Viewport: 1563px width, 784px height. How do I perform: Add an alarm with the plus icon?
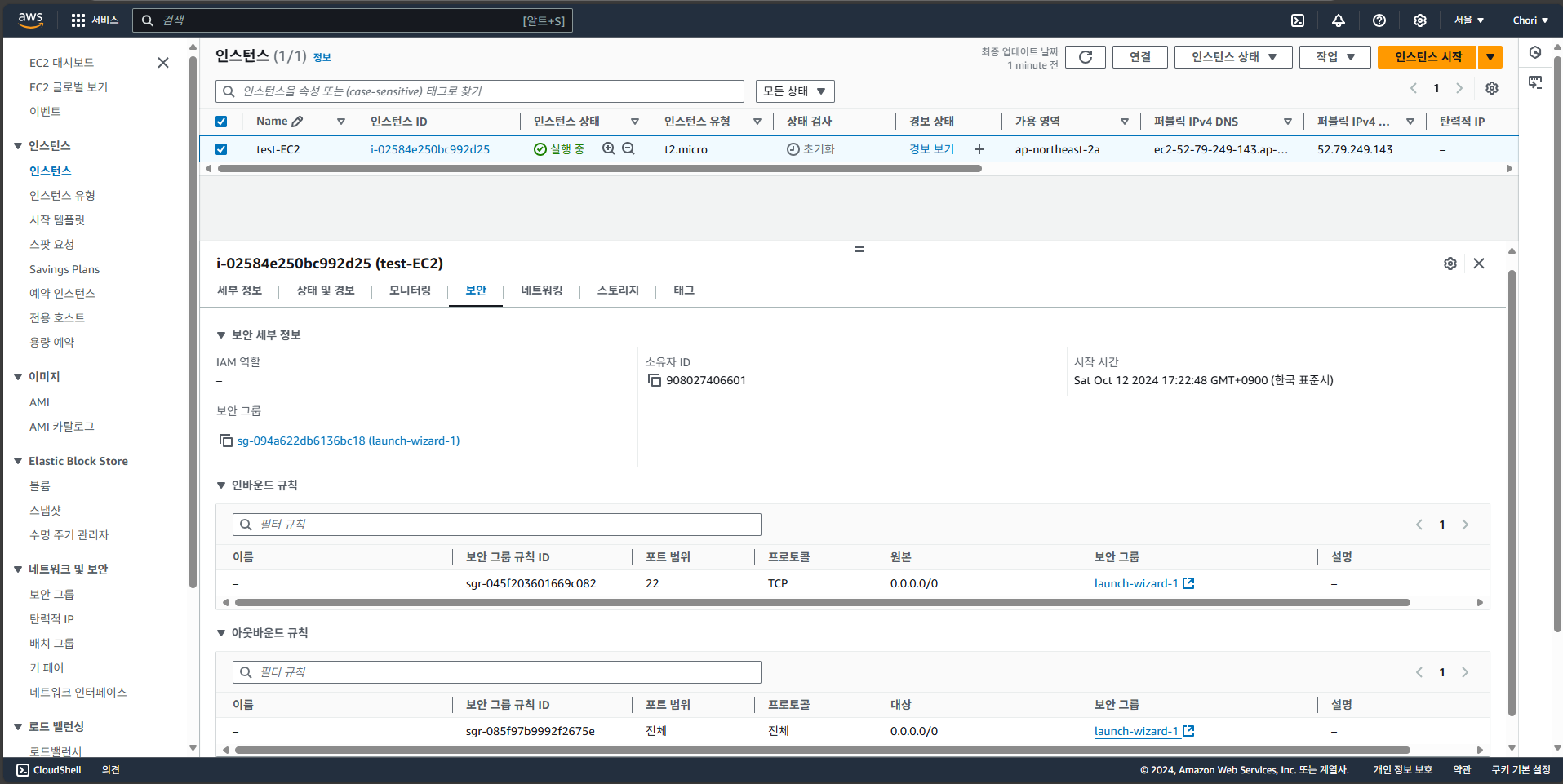tap(979, 149)
